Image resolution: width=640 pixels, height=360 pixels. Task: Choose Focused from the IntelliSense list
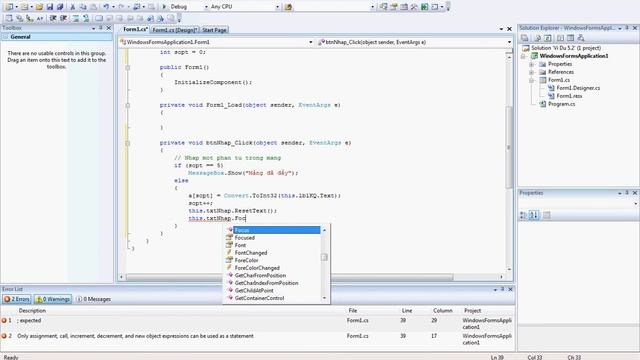(x=273, y=238)
